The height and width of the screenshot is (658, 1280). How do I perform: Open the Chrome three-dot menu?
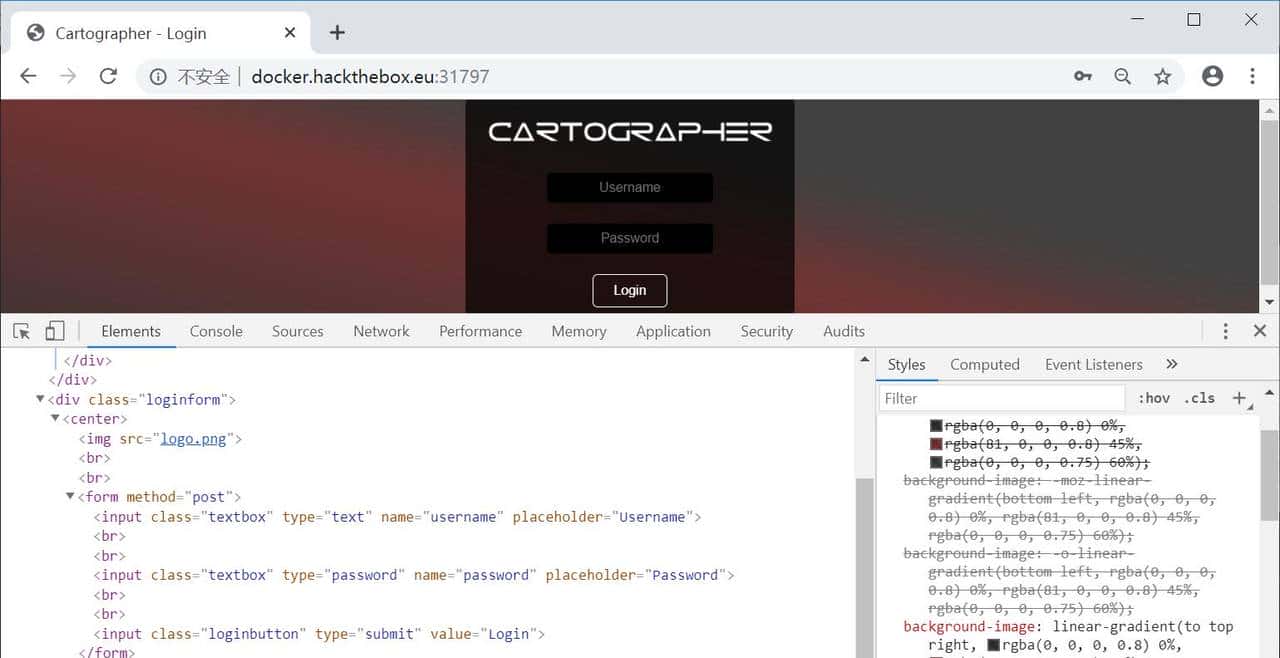(1253, 76)
